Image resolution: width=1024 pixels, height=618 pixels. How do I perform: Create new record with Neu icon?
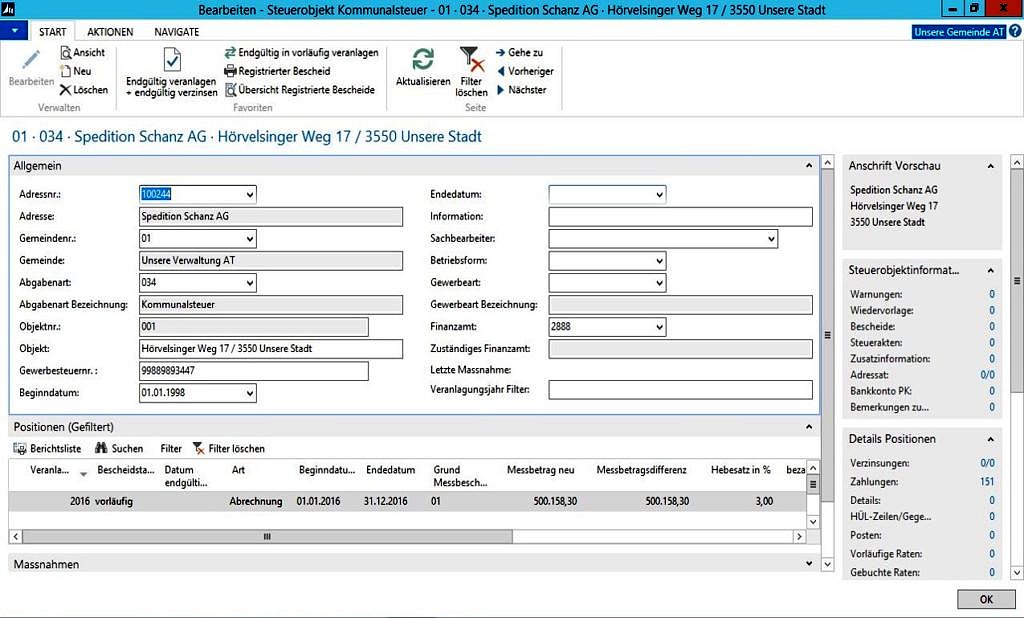click(x=66, y=71)
